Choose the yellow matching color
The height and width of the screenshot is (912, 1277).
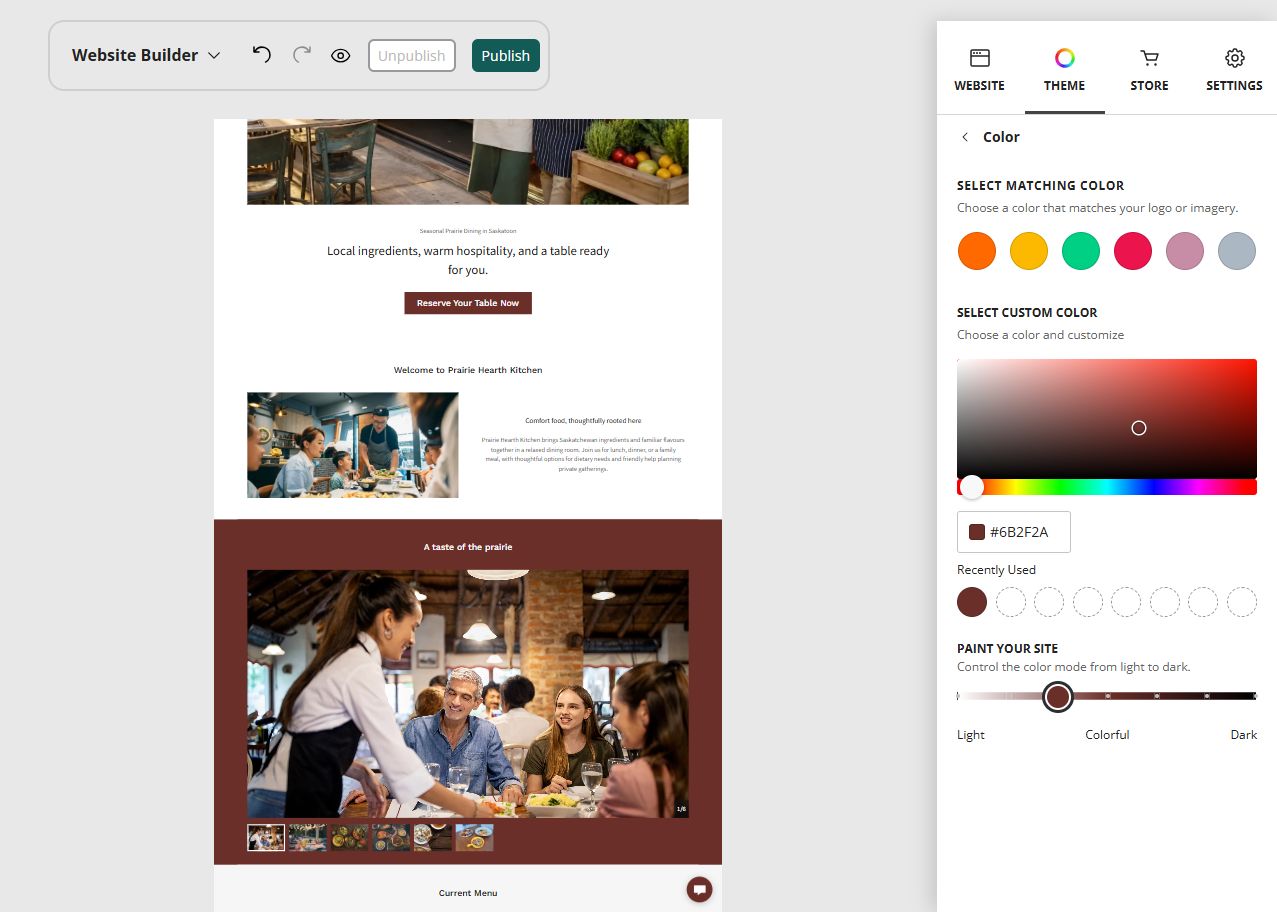pyautogui.click(x=1029, y=251)
